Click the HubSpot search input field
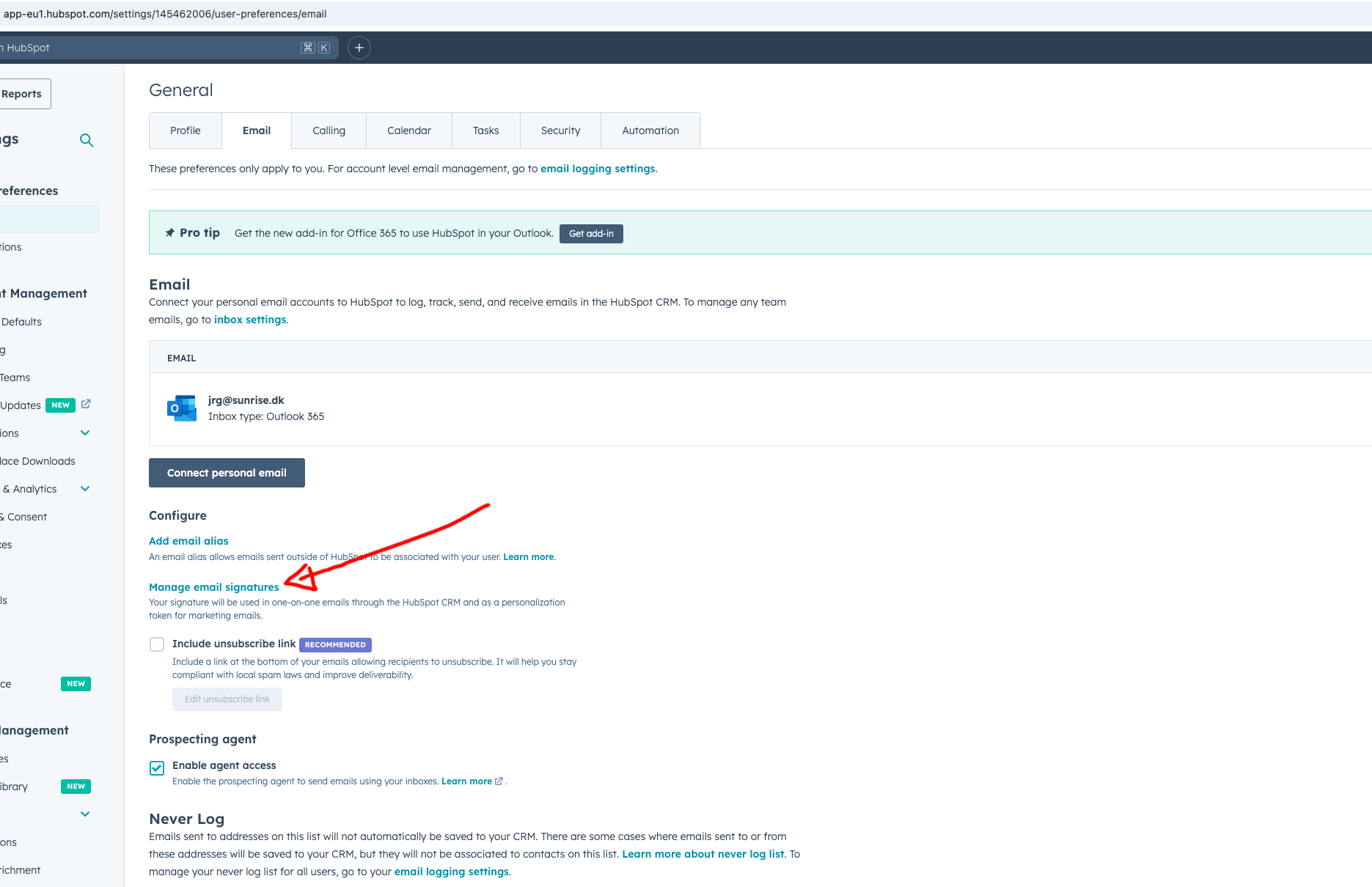The height and width of the screenshot is (887, 1372). 147,48
